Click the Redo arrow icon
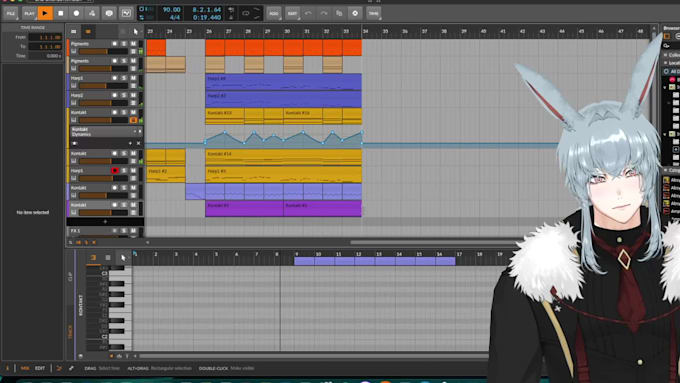This screenshot has width=680, height=383. point(324,13)
